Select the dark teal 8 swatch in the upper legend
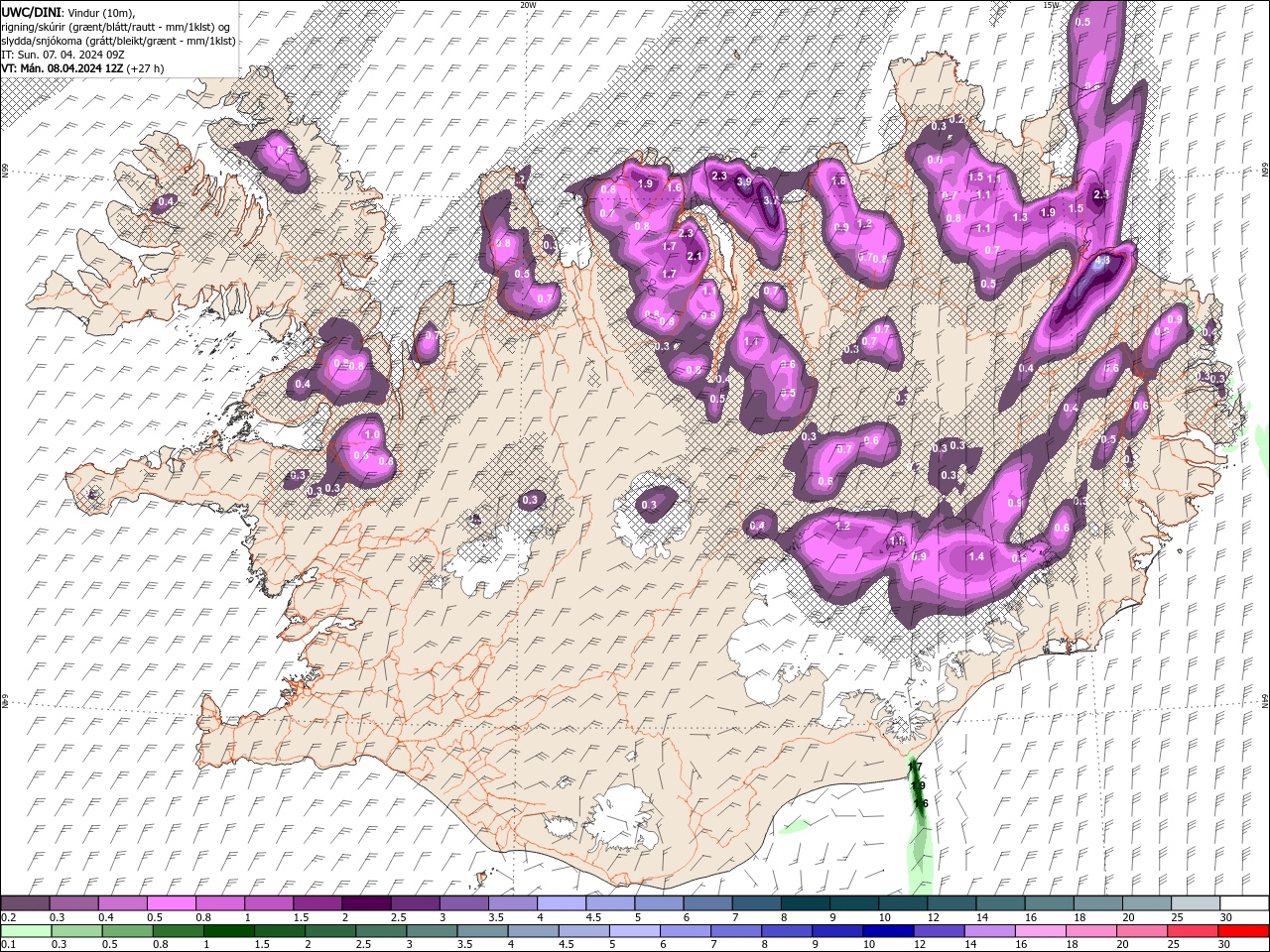Screen dimensions: 1270x952 (x=806, y=903)
